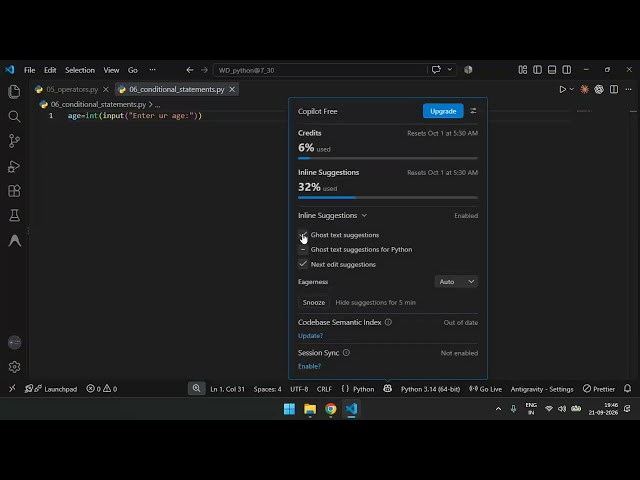Go back with the left arrow
This screenshot has width=640, height=480.
tap(190, 70)
